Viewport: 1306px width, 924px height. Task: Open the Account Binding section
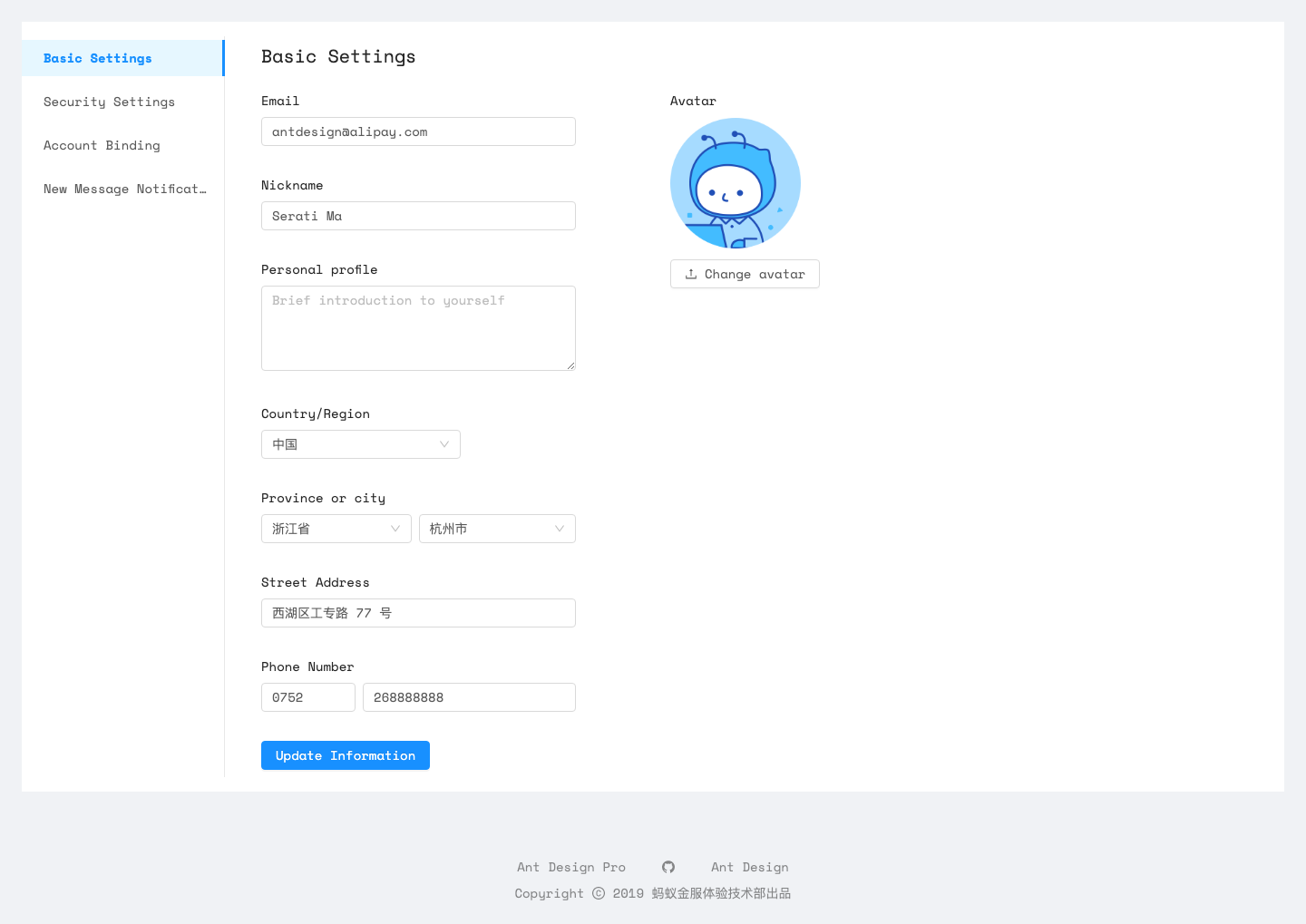tap(102, 145)
